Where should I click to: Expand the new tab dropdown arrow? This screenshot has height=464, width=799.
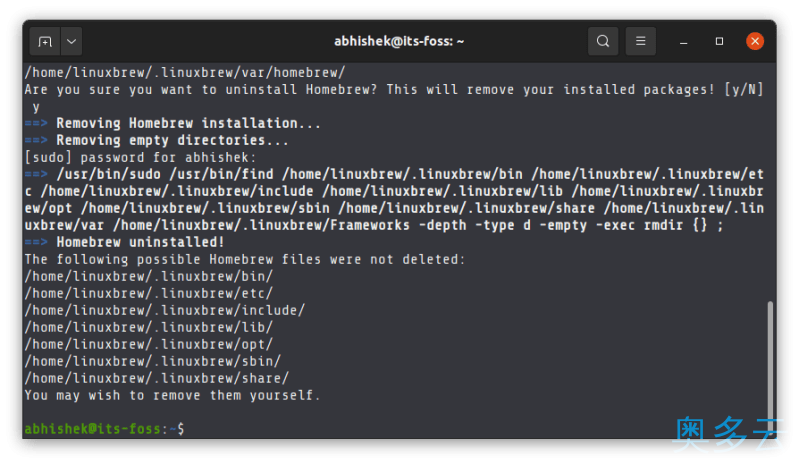[x=71, y=41]
